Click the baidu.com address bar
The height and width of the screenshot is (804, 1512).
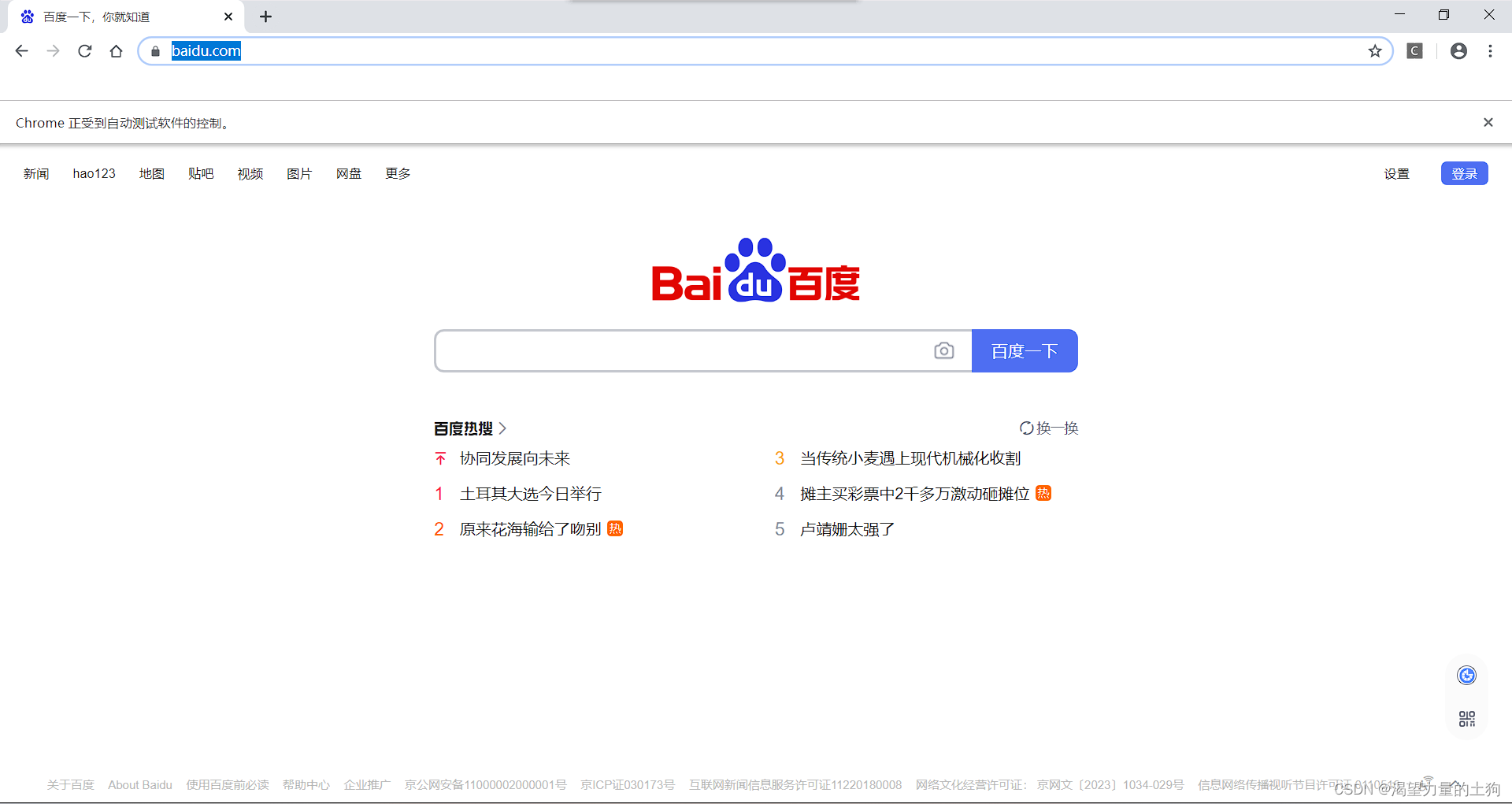pos(764,51)
